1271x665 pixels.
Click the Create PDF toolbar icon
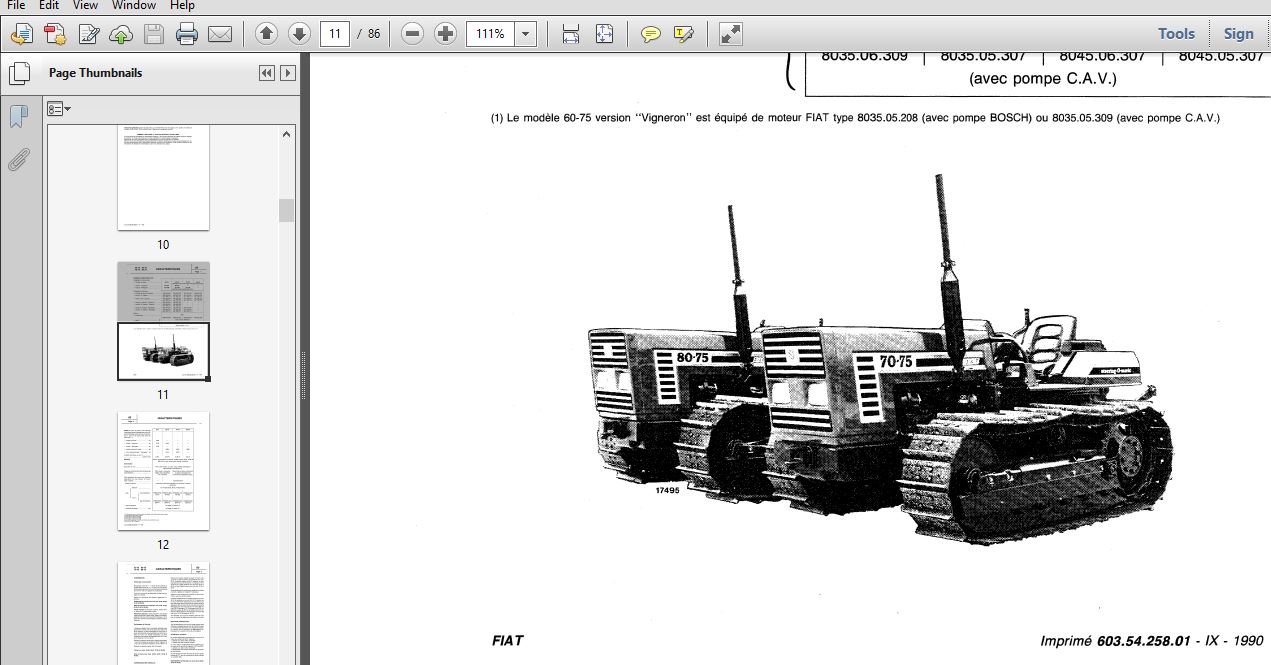click(21, 34)
